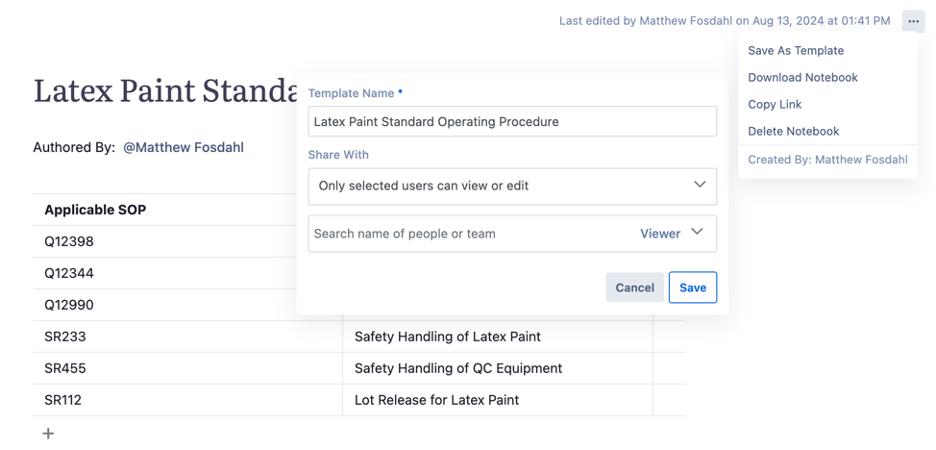The image size is (936, 450).
Task: Choose Download Notebook from the menu
Action: click(802, 77)
